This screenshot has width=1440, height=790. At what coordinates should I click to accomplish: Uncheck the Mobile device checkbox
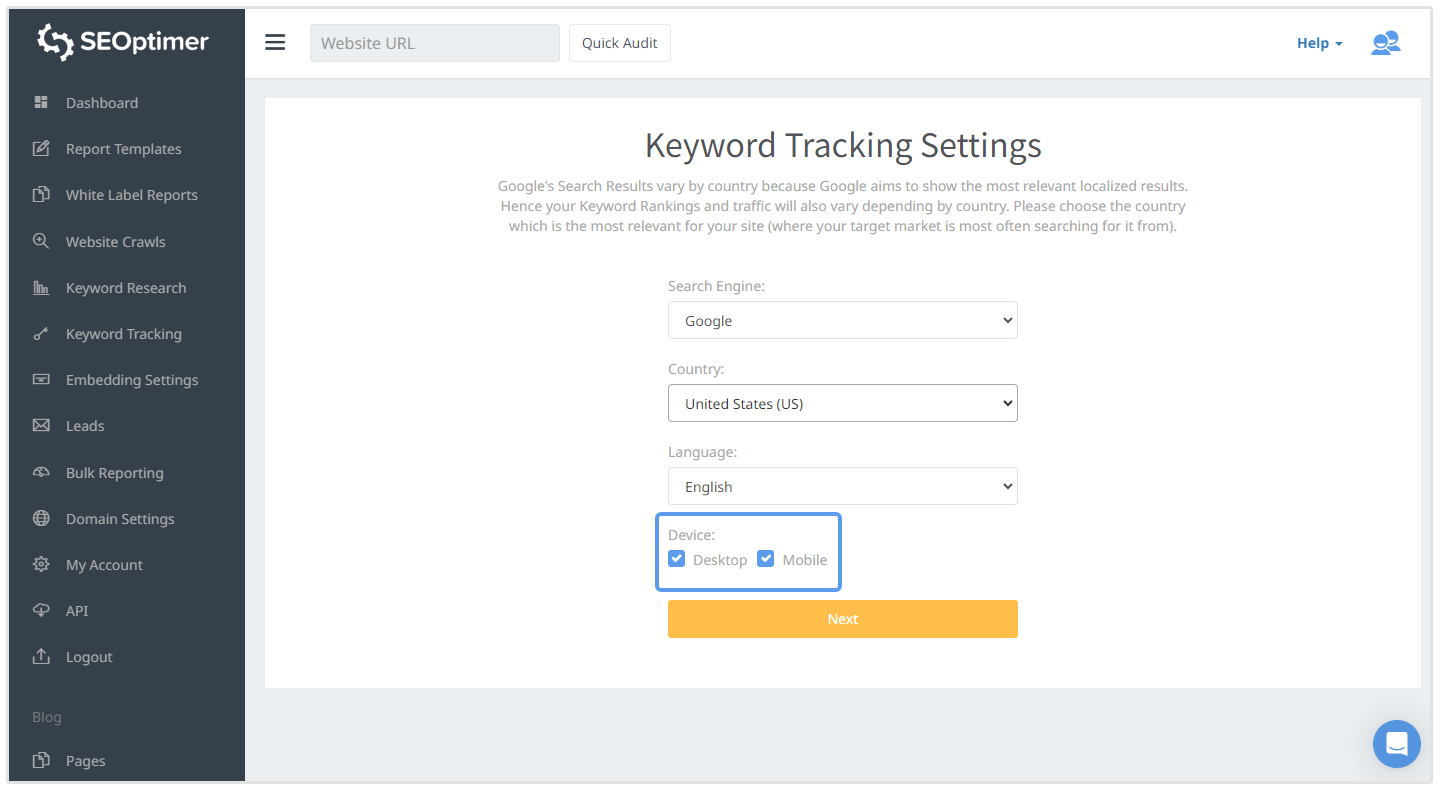766,559
